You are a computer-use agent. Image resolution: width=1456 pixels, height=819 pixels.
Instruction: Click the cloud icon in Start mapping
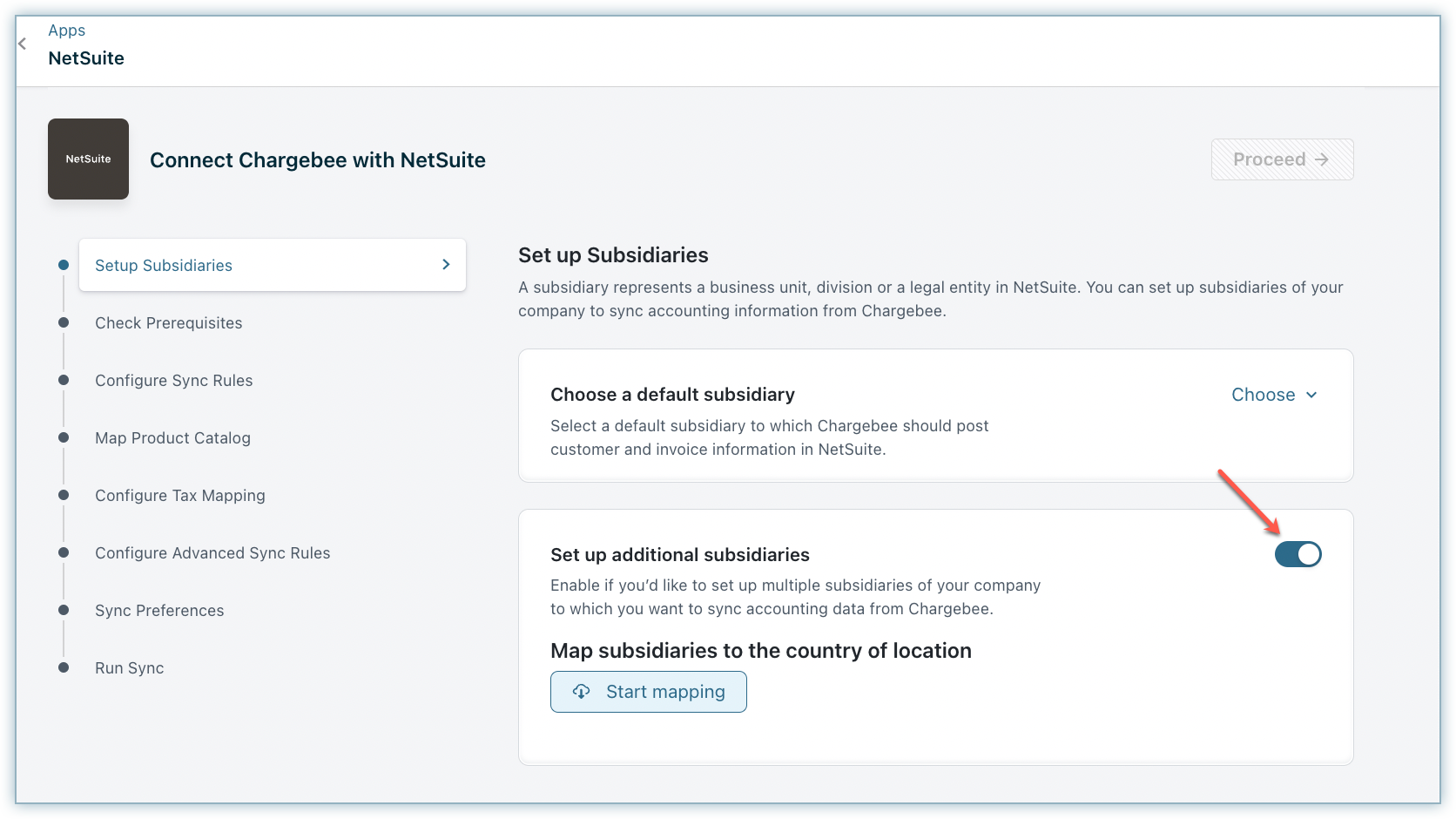581,692
